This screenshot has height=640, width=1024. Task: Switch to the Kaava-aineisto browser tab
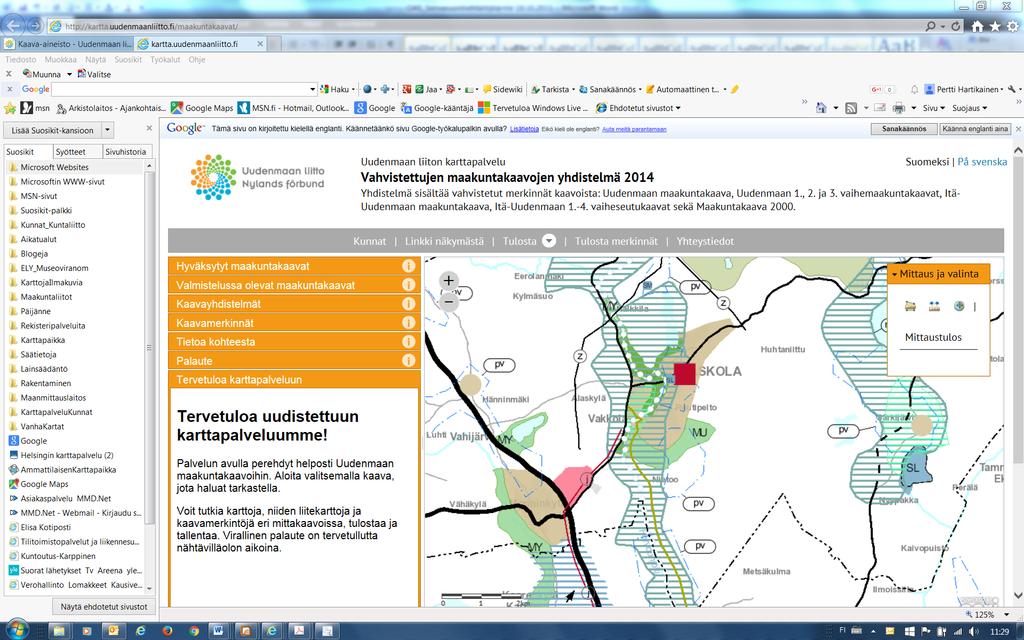68,44
